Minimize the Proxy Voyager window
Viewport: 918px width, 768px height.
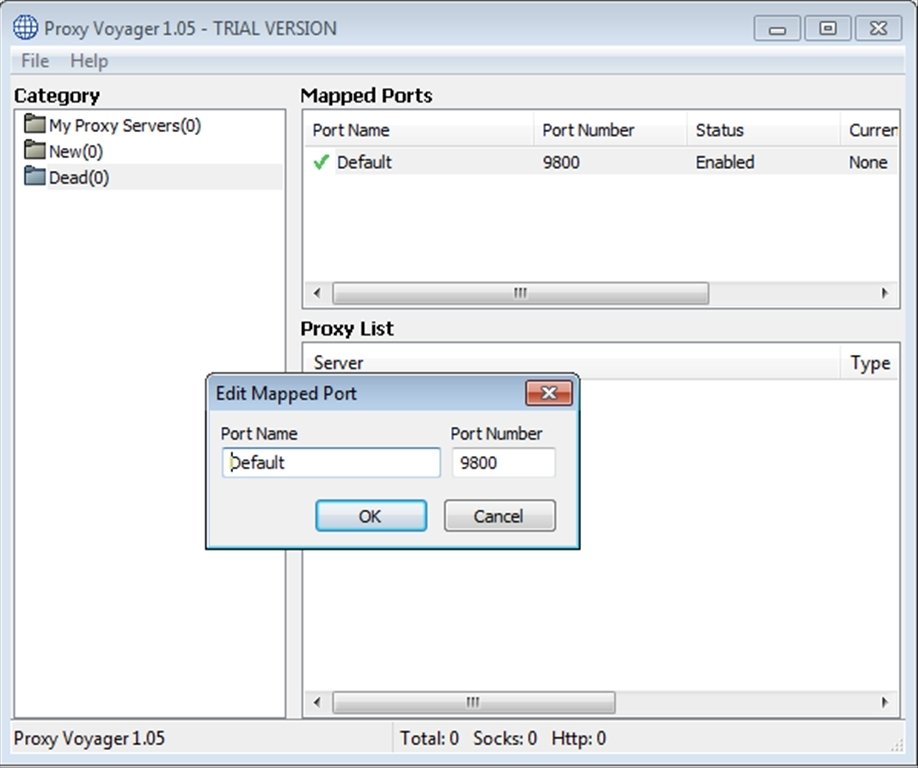tap(777, 29)
